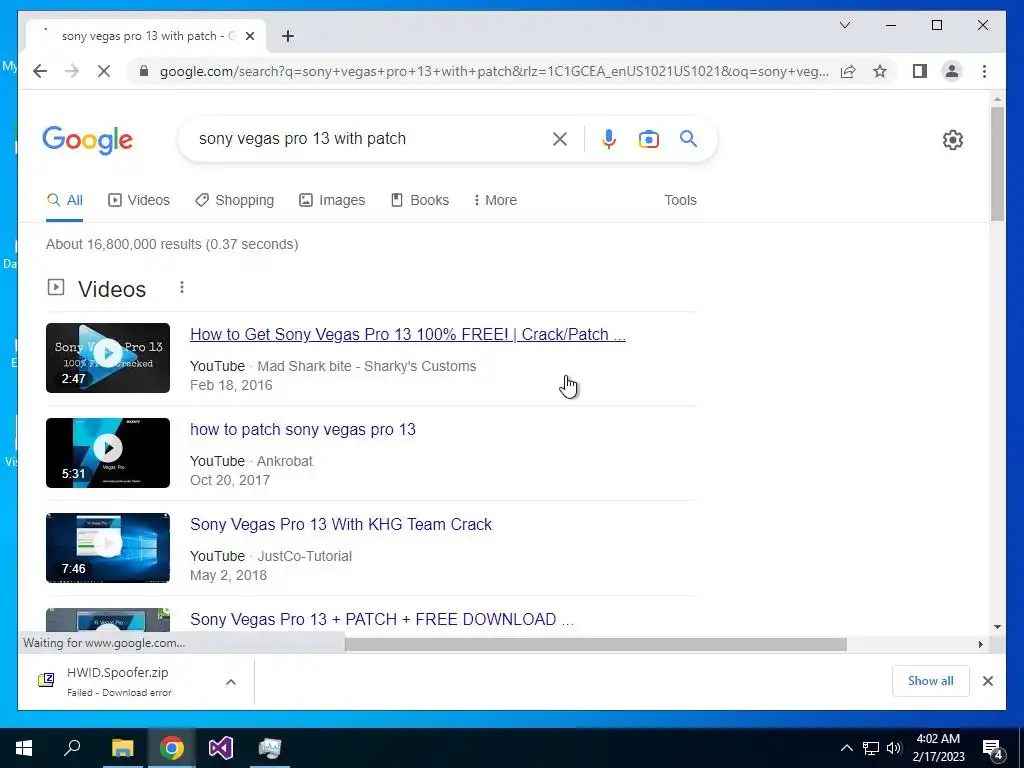
Task: Switch to the Books tab
Action: coord(420,200)
